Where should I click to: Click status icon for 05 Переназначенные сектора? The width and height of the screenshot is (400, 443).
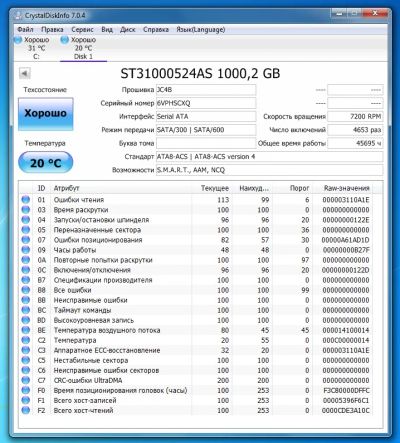(26, 230)
